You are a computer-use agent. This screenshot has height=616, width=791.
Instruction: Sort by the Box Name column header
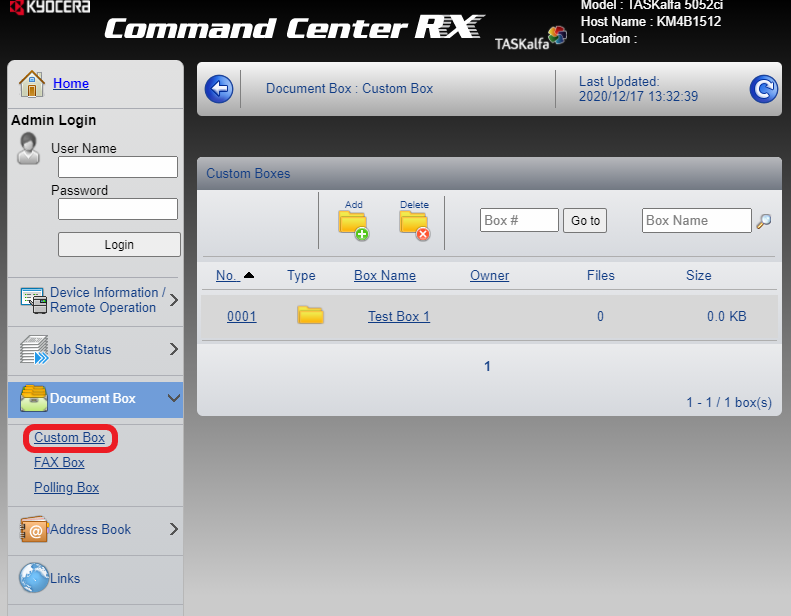[x=385, y=275]
